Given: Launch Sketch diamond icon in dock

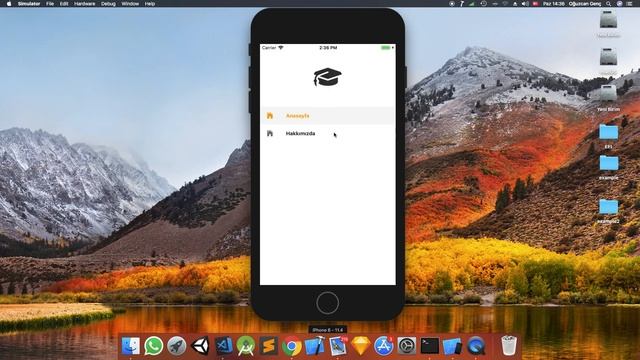Looking at the screenshot, I should point(361,346).
